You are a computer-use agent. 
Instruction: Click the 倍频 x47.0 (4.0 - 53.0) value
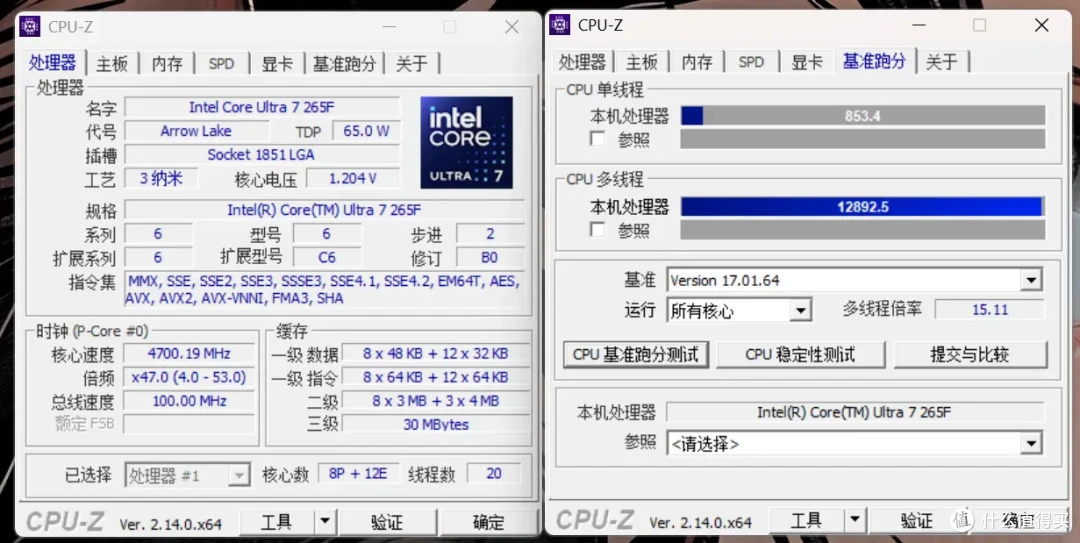[189, 378]
